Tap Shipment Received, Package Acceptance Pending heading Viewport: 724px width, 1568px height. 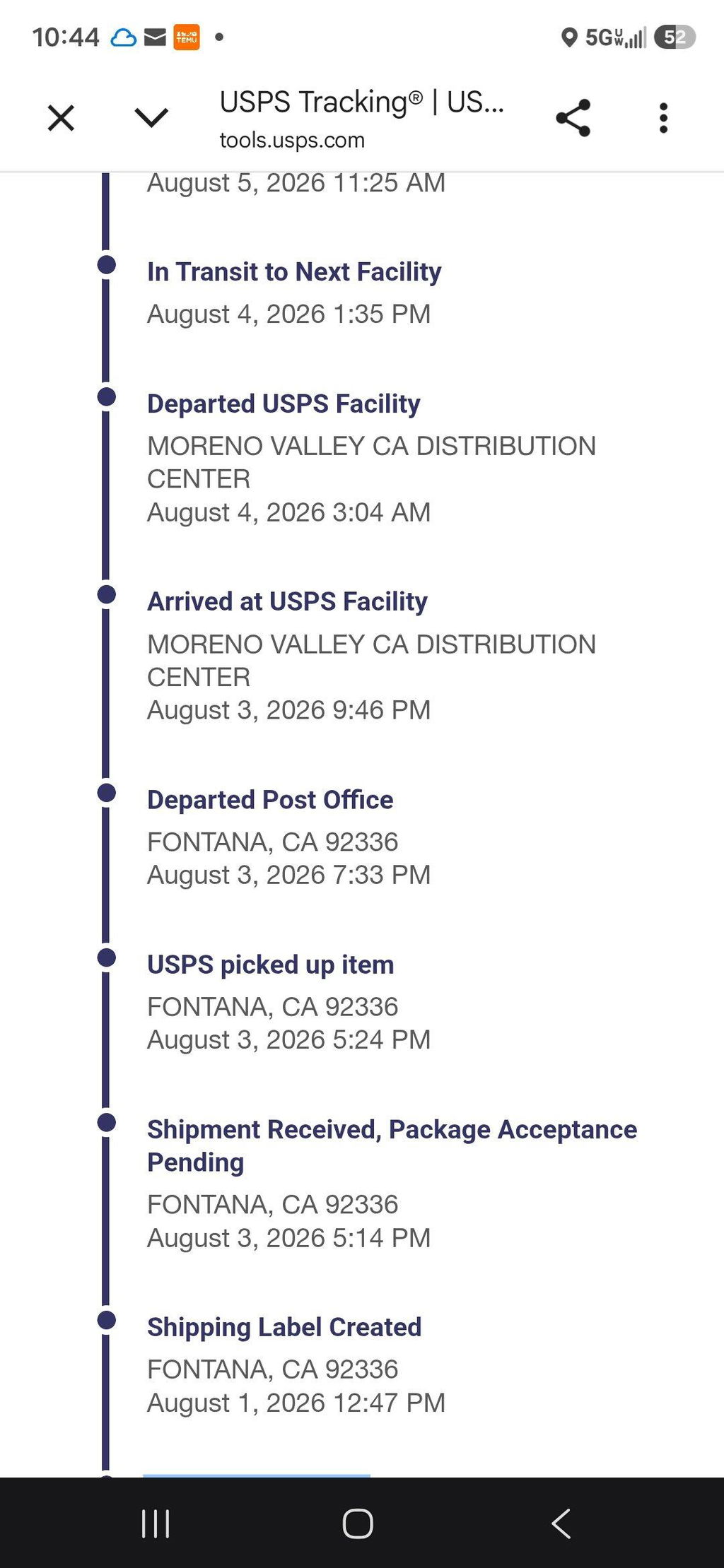tap(392, 1145)
